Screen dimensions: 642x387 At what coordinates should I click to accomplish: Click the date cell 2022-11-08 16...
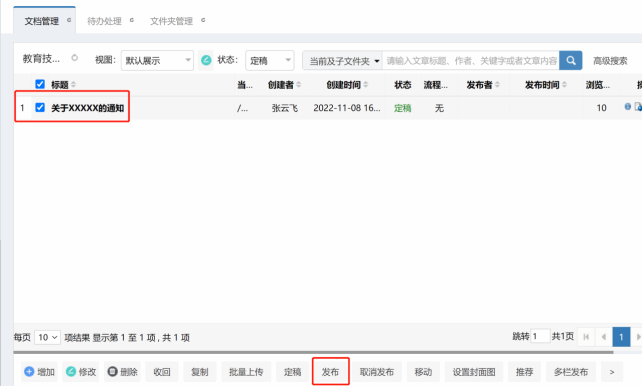tap(347, 108)
